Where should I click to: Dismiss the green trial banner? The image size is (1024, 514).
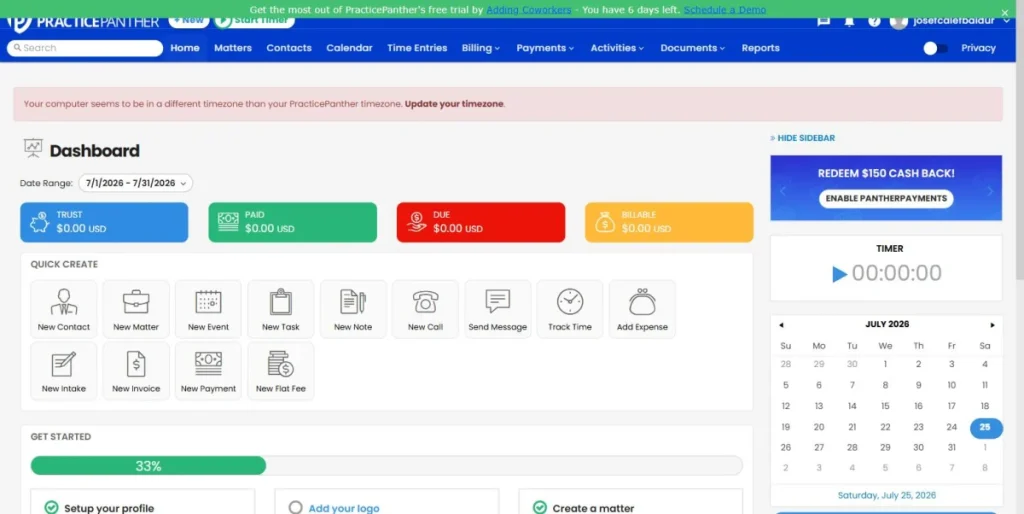pos(1004,12)
